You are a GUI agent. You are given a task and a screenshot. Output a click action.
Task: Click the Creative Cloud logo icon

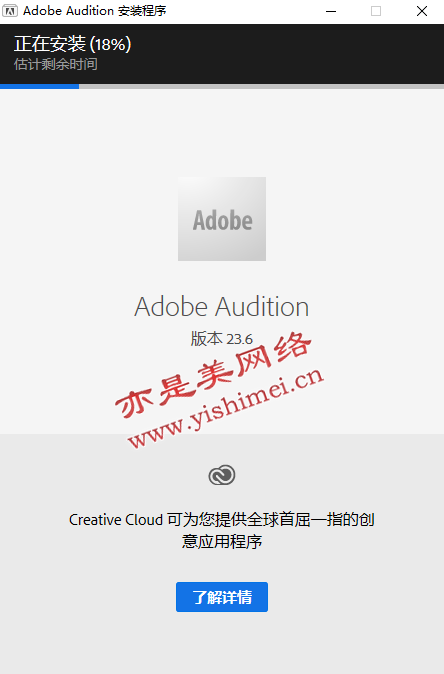tap(222, 475)
